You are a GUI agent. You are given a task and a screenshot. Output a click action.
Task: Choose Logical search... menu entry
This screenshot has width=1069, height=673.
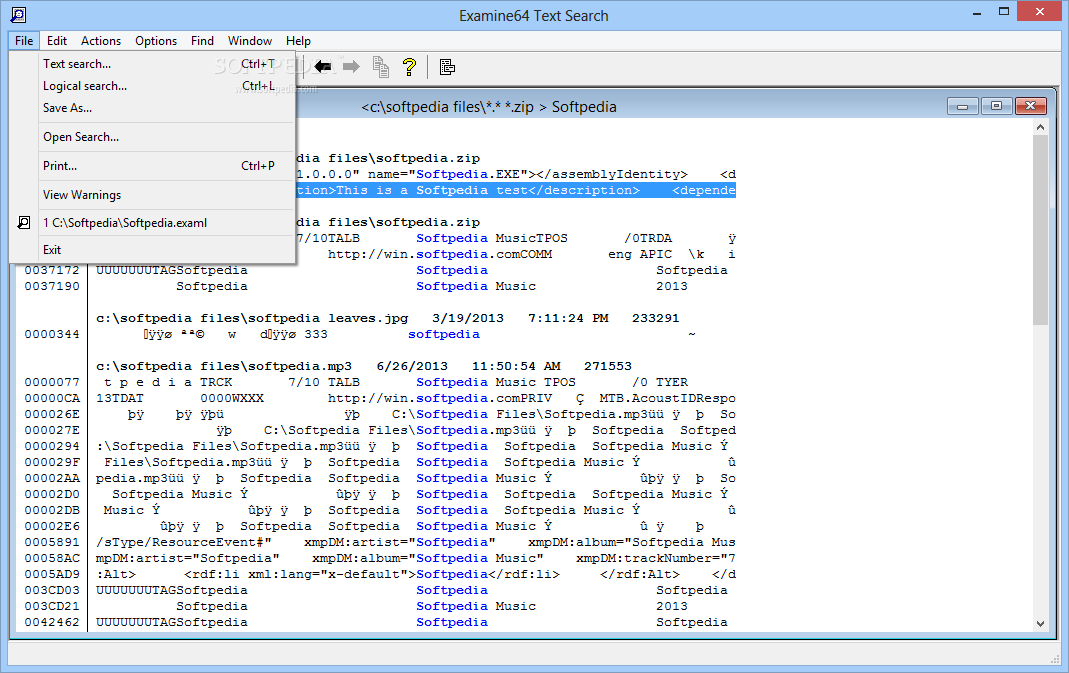(x=153, y=86)
